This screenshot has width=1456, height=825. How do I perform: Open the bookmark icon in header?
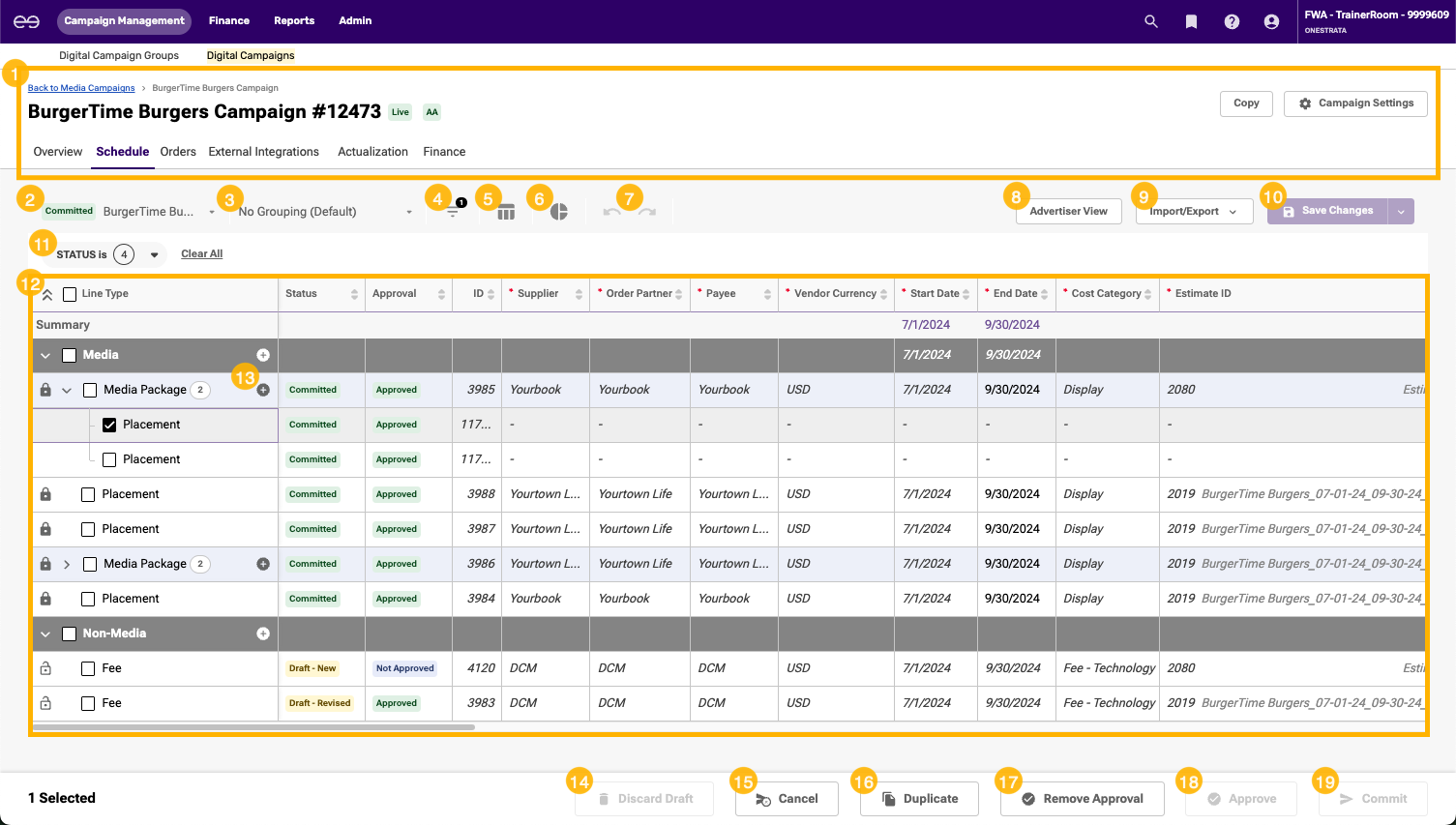click(1191, 21)
